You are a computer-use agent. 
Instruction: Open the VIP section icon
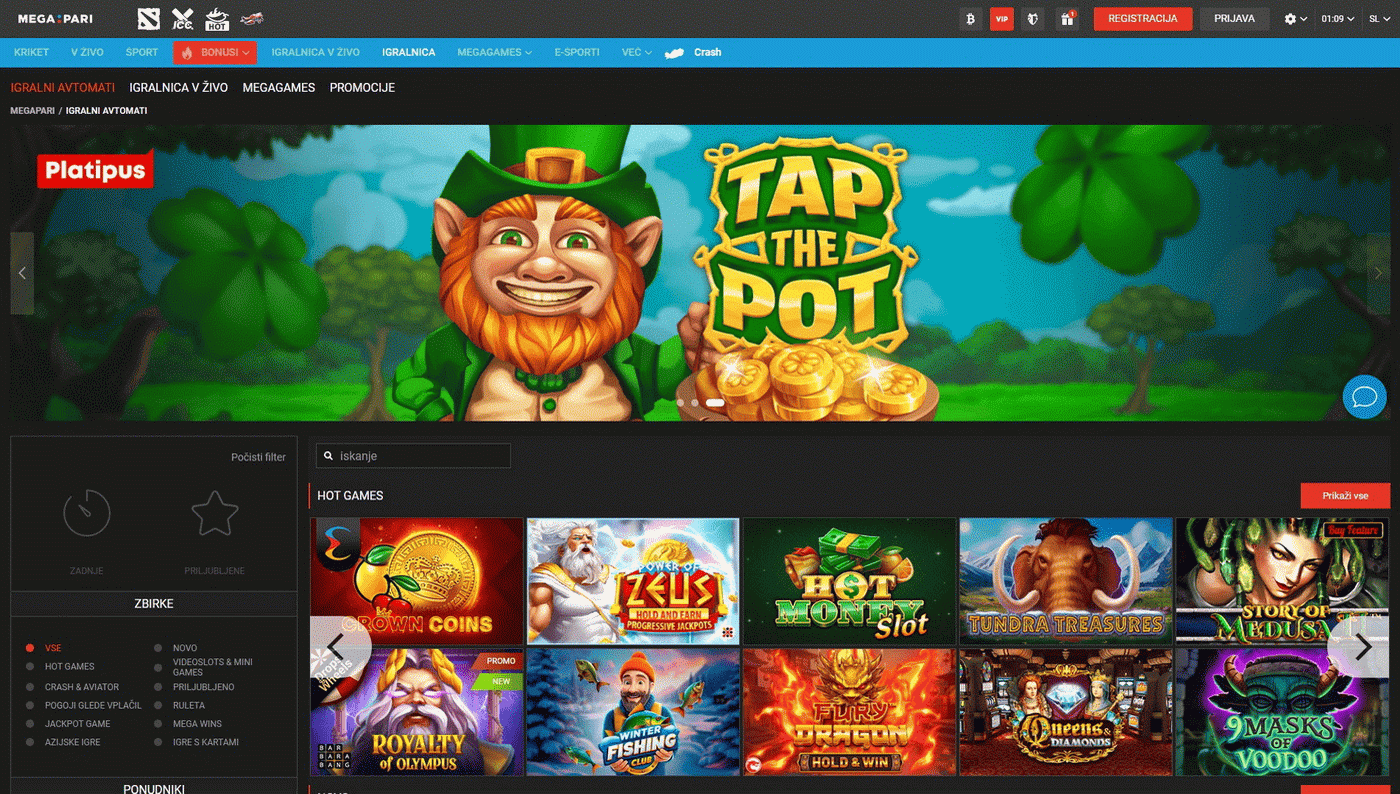coord(1001,18)
